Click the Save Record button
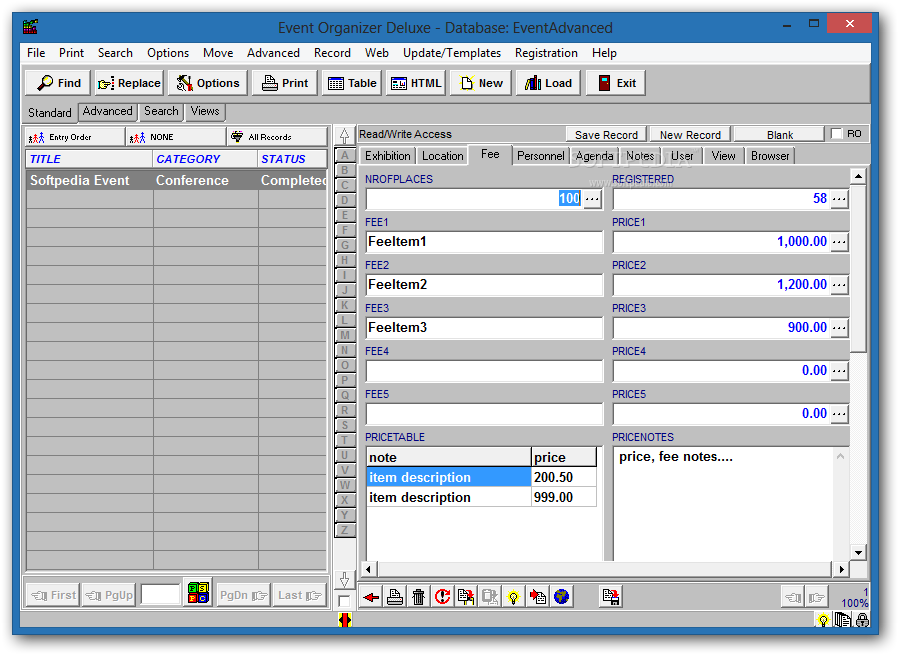The image size is (899, 655). 606,135
